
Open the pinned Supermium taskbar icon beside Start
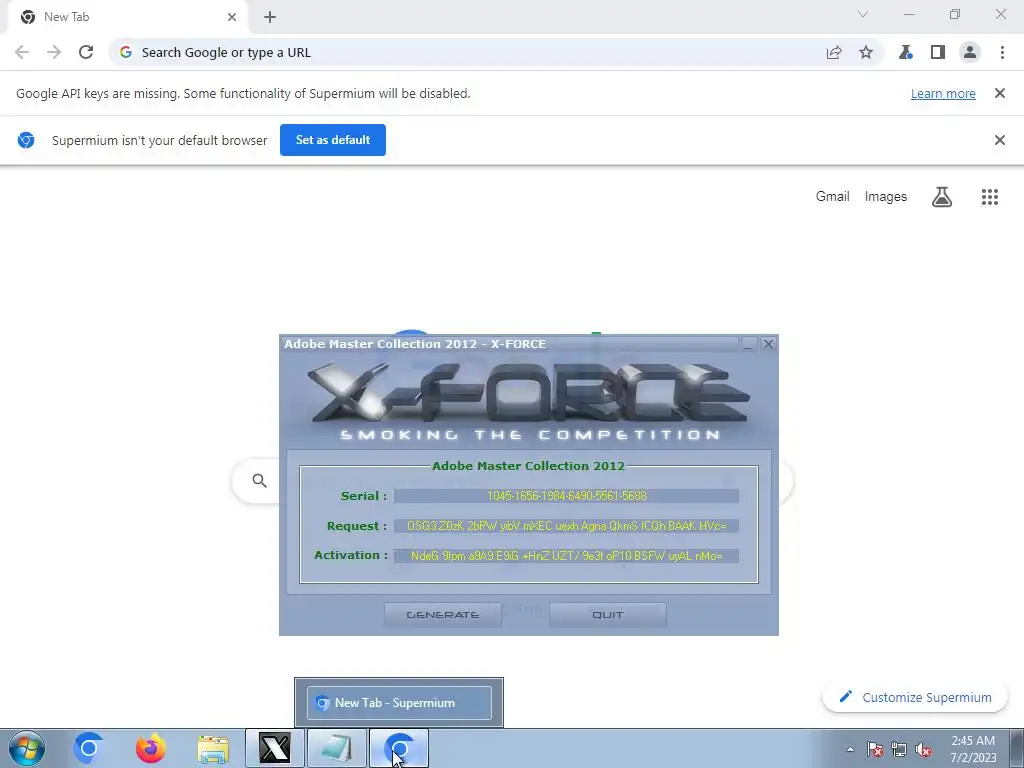tap(88, 748)
